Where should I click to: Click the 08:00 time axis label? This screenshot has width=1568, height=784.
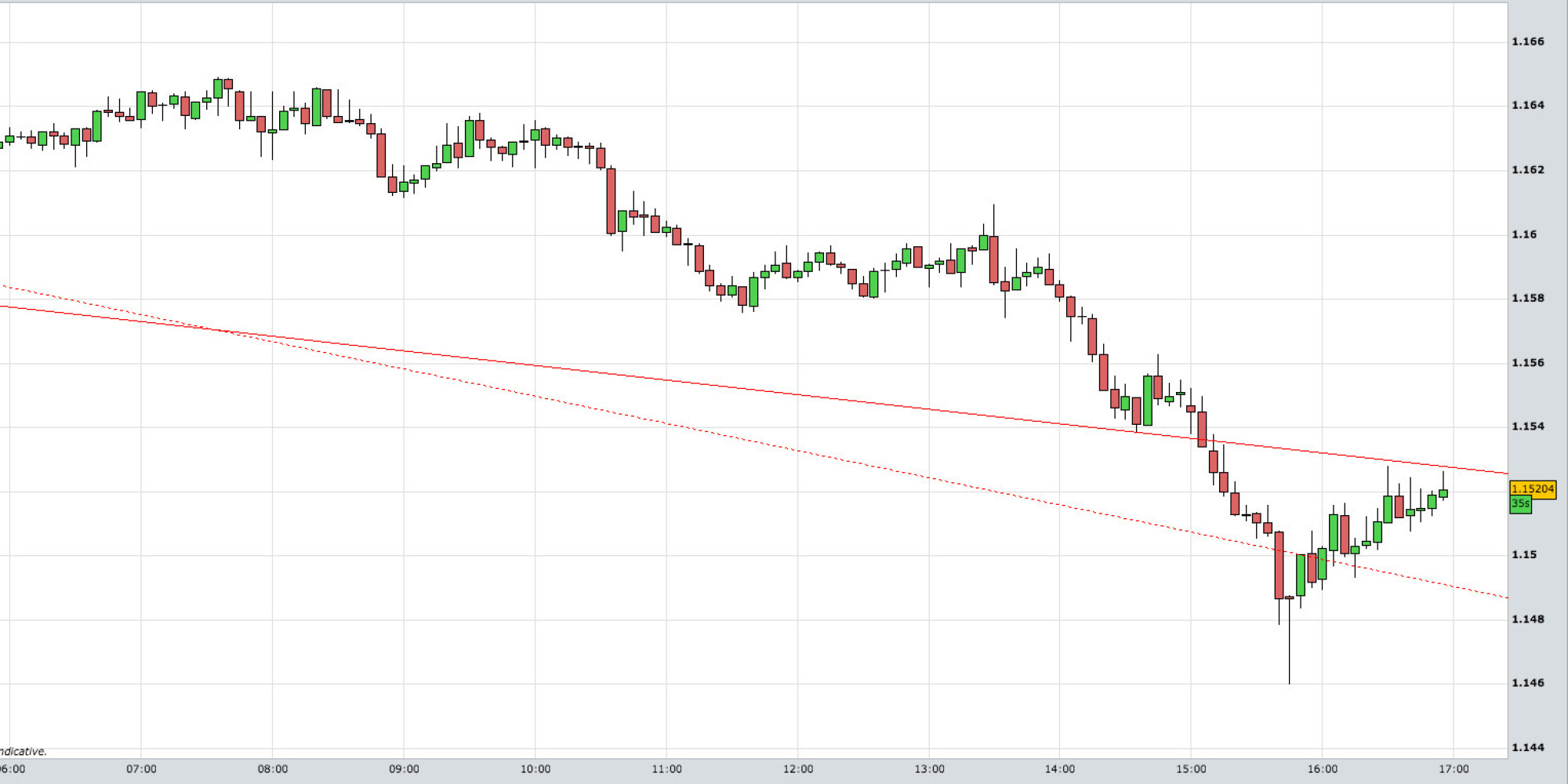273,769
